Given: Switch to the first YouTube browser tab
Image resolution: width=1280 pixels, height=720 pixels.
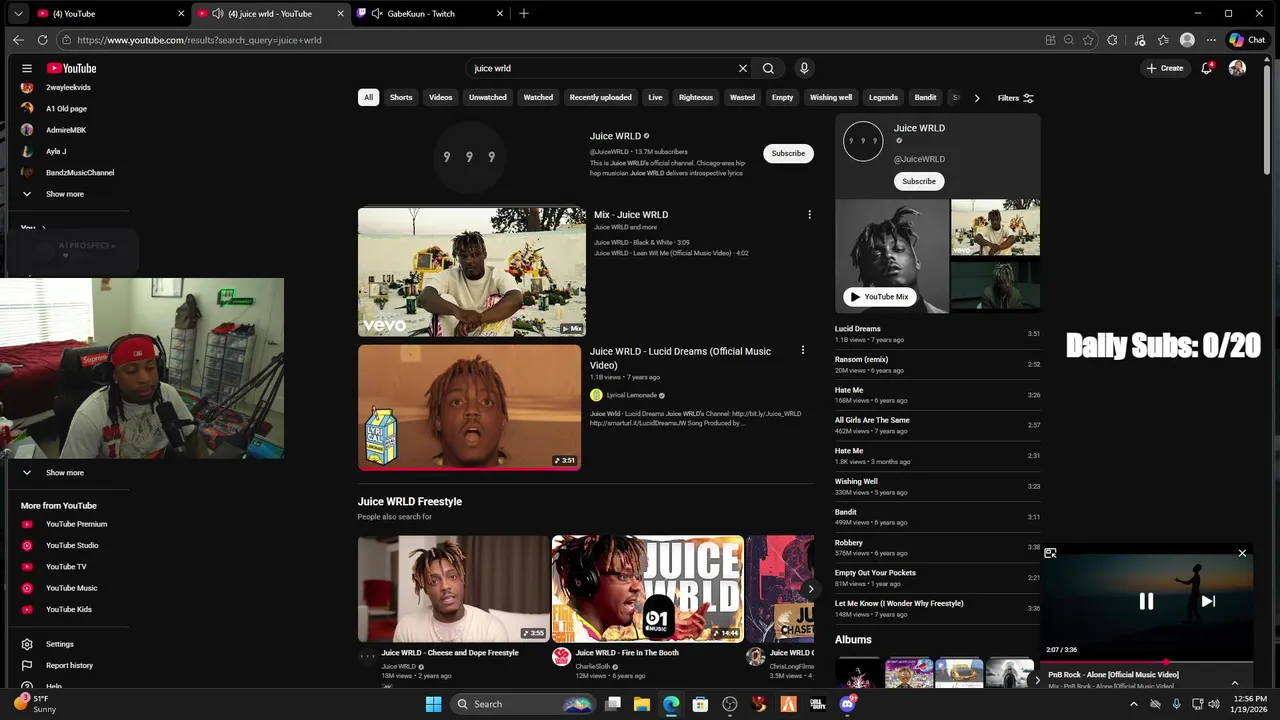Looking at the screenshot, I should click(x=110, y=14).
